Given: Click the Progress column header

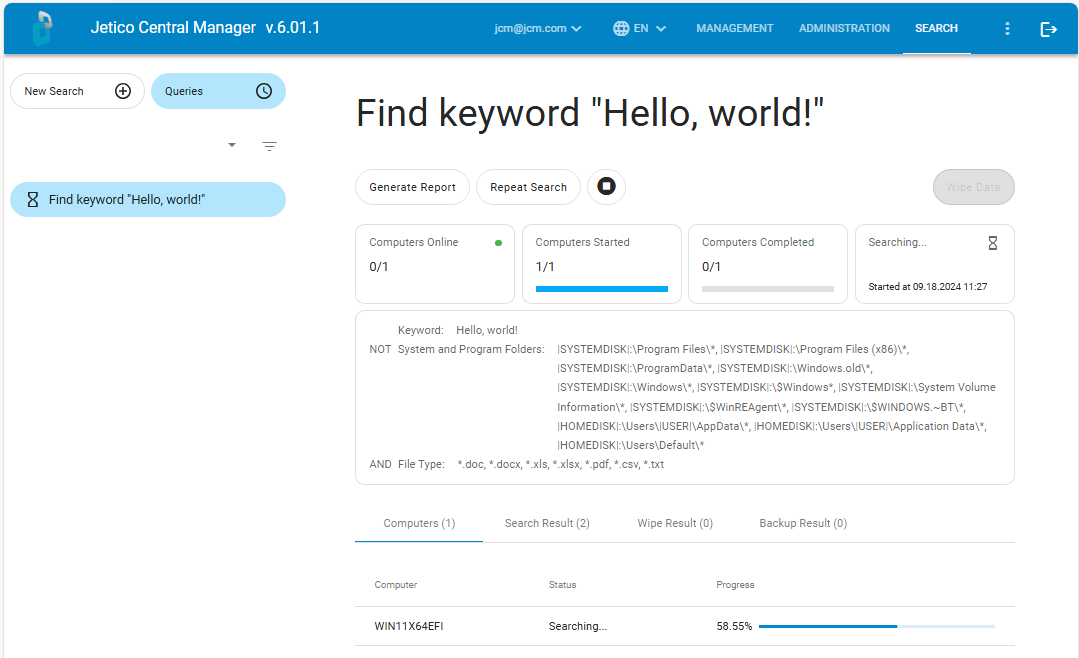Looking at the screenshot, I should point(735,585).
